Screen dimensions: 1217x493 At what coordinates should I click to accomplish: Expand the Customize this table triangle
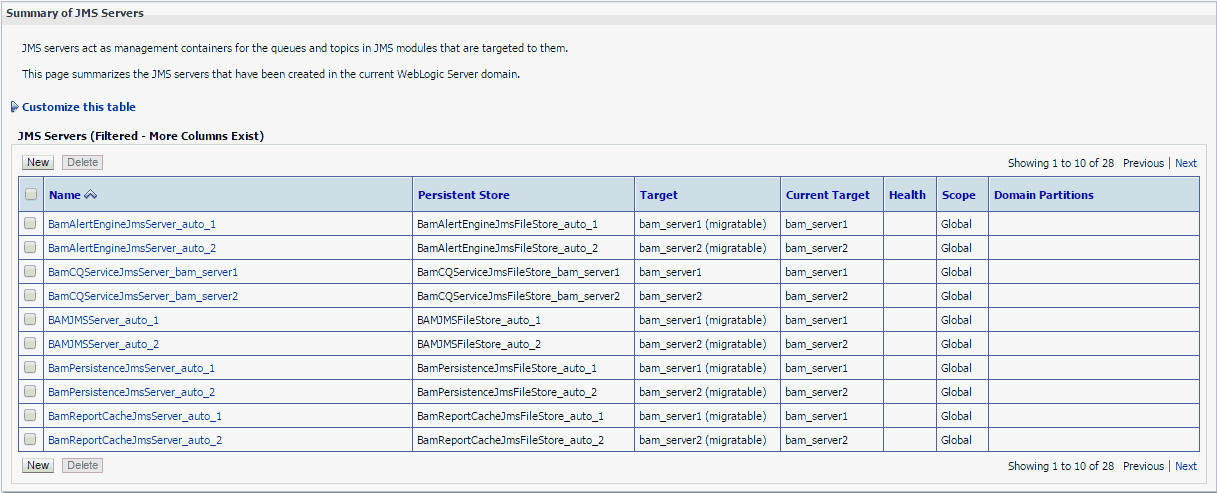(14, 107)
